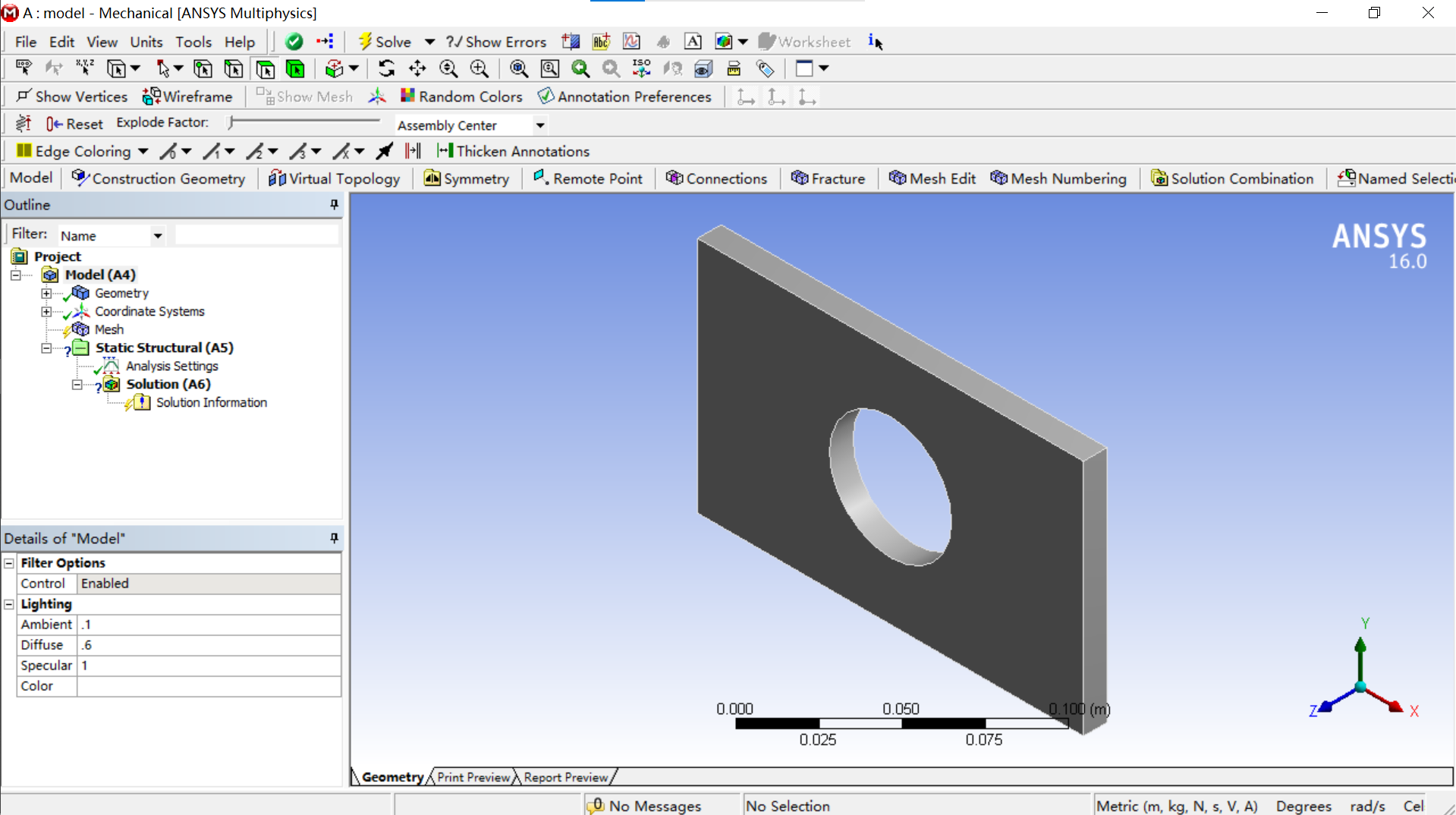Switch to Isometric view
This screenshot has height=815, width=1456.
[641, 68]
